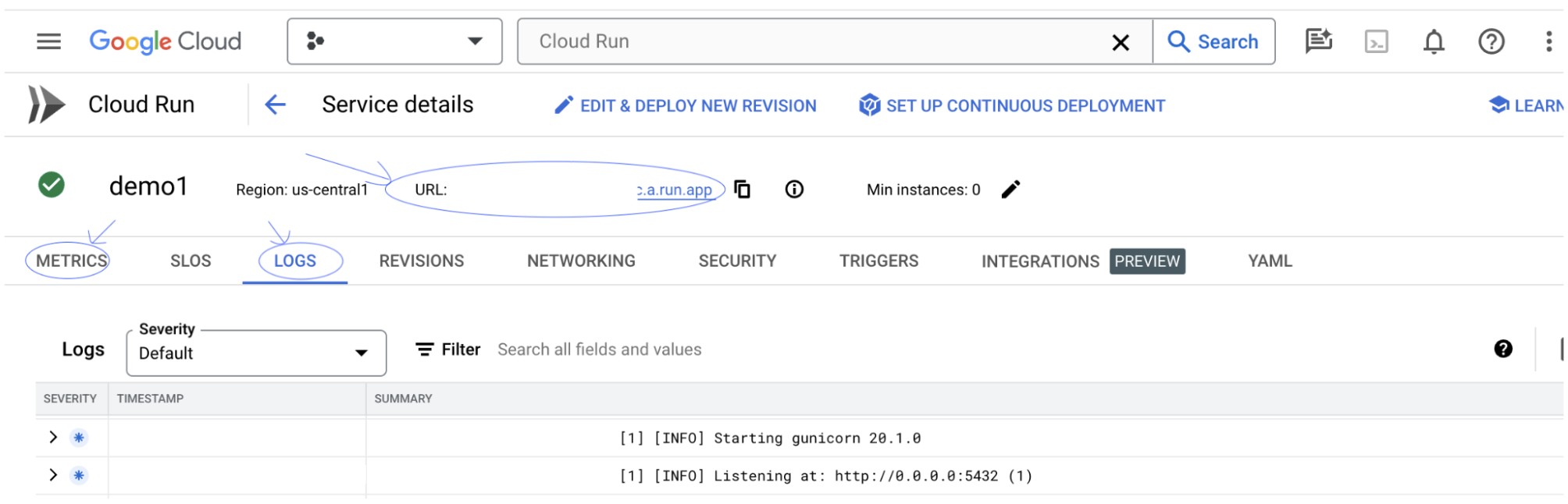Switch to the Metrics tab
Viewport: 1568px width, 504px height.
click(x=71, y=261)
